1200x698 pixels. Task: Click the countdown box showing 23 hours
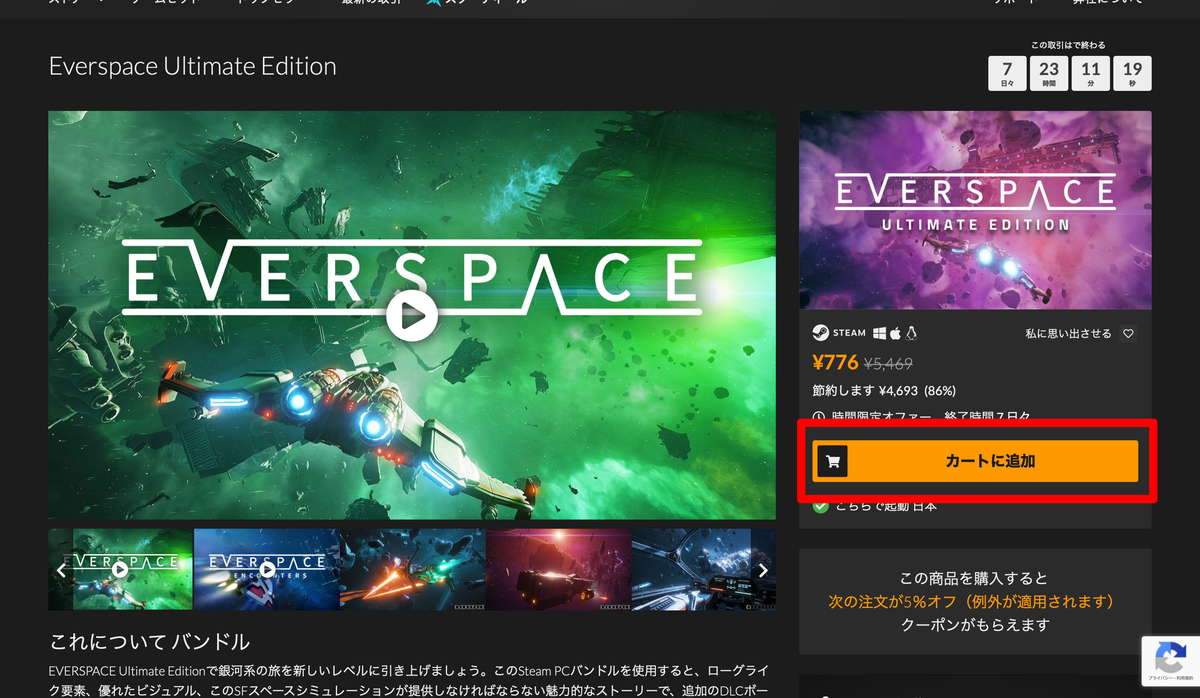point(1049,73)
